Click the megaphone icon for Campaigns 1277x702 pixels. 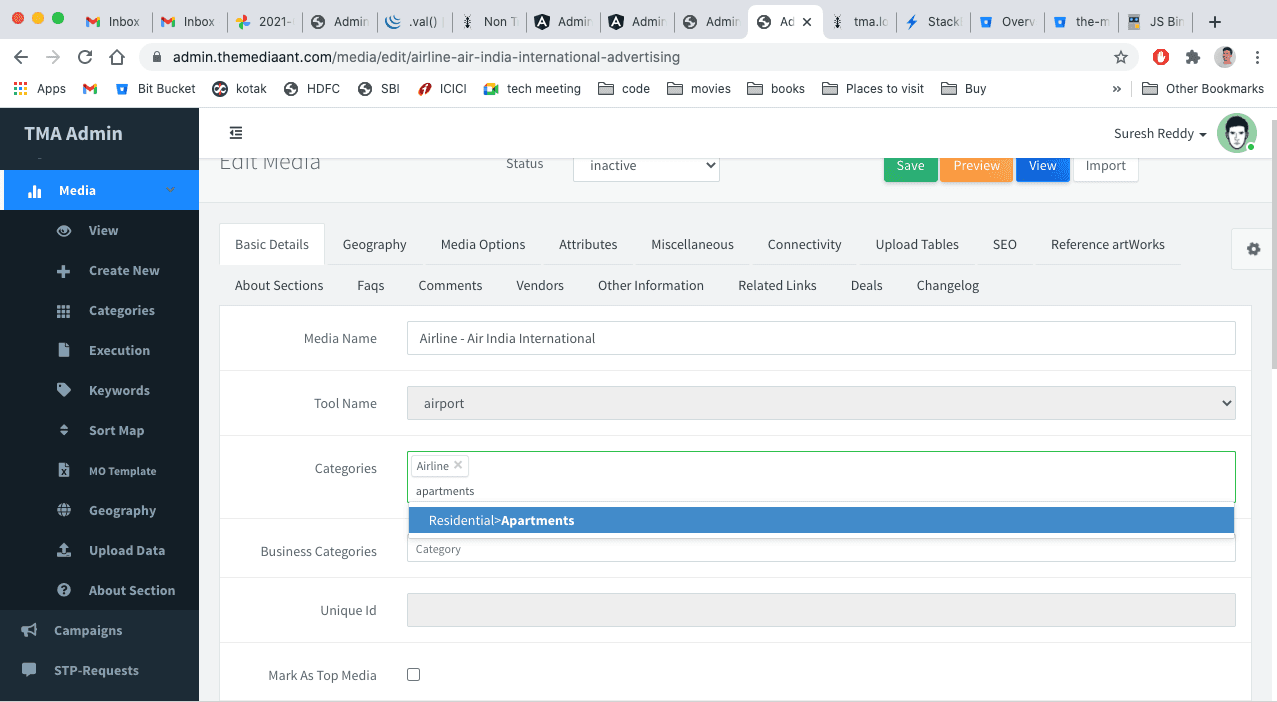pyautogui.click(x=29, y=631)
